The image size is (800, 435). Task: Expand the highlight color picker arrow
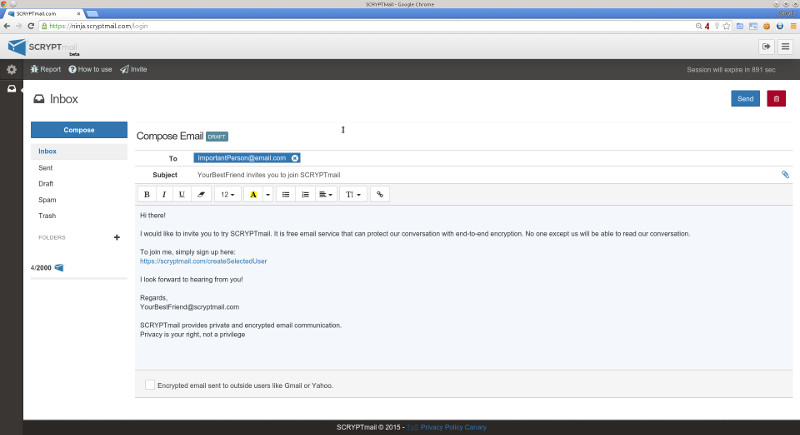268,194
